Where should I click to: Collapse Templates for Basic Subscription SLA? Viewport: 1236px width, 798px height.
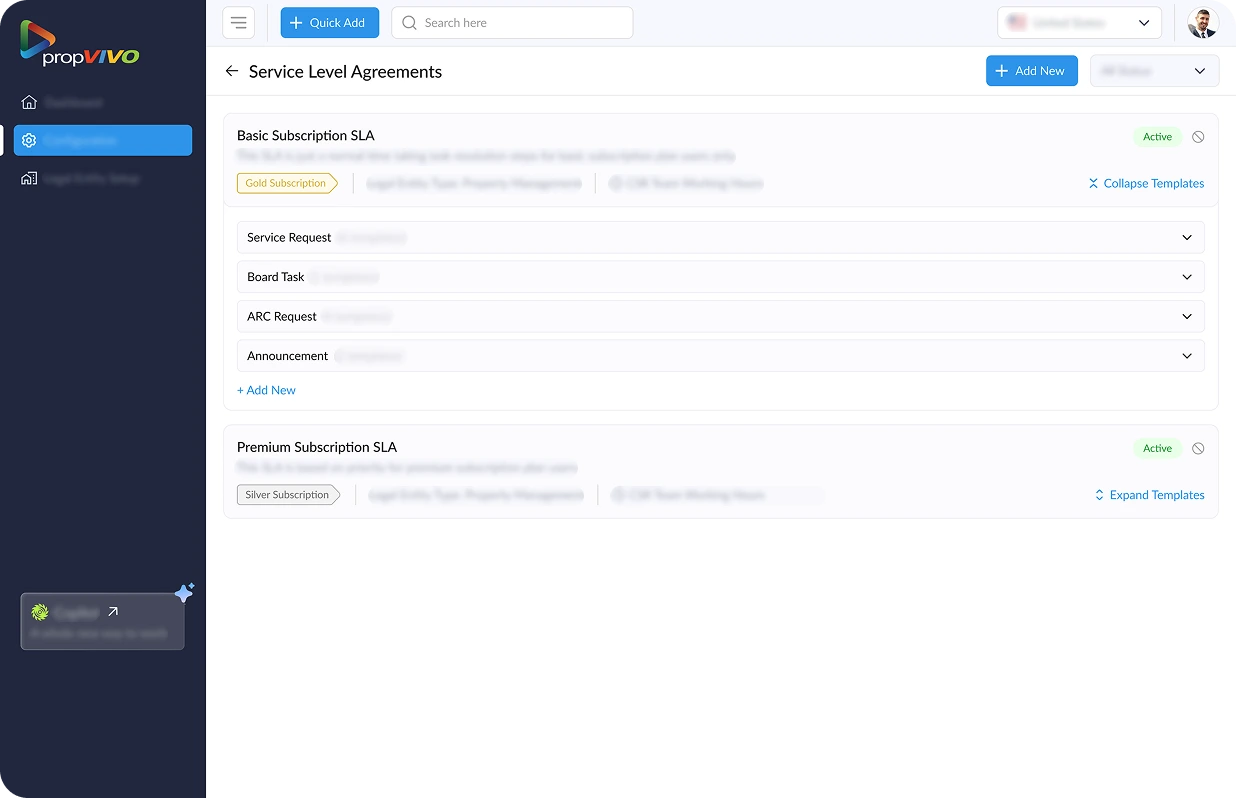click(1146, 183)
